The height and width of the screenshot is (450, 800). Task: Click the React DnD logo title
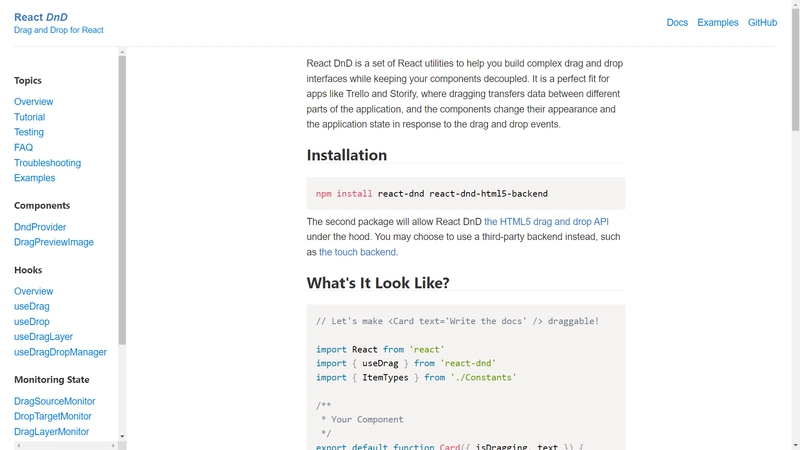pyautogui.click(x=41, y=17)
